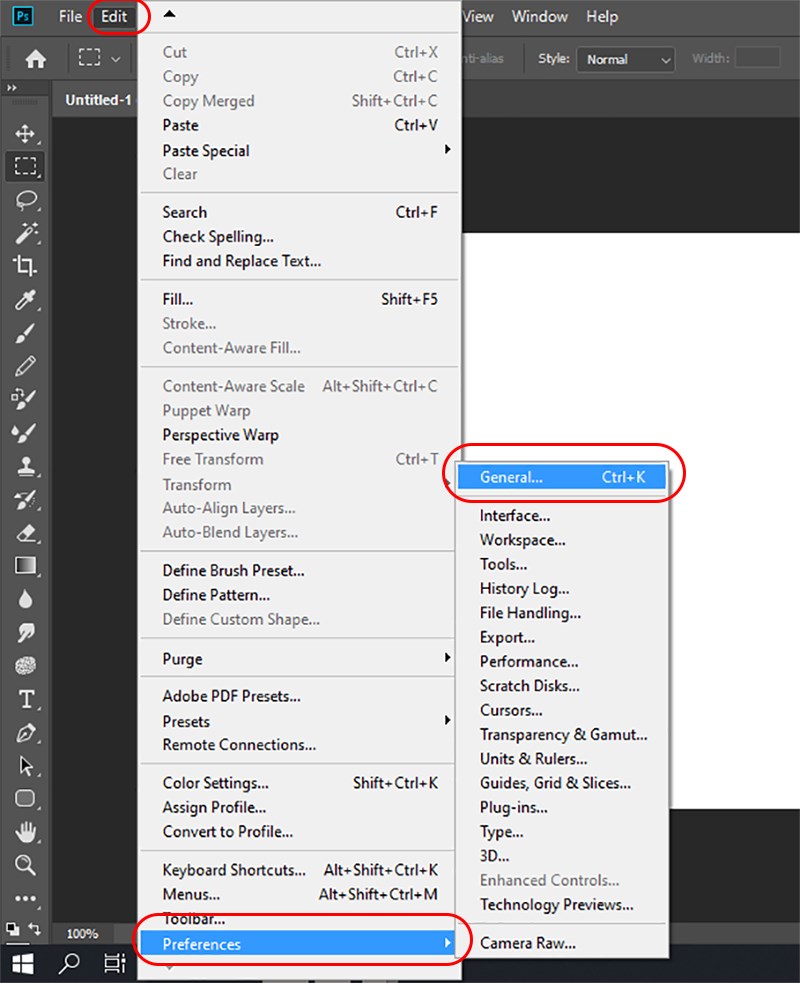Select the Sponge tool
Screen dimensions: 800x983
(x=25, y=665)
